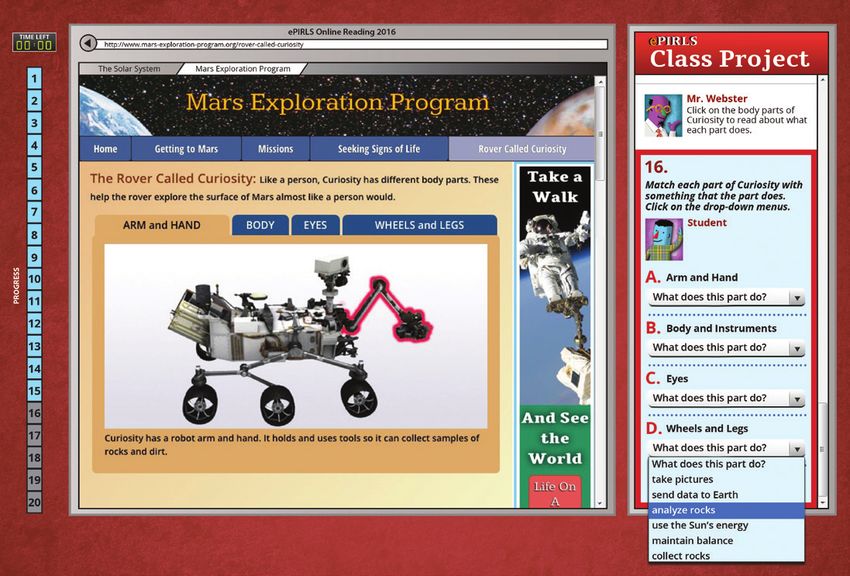
Task: Open the Home navigation item
Action: tap(105, 148)
